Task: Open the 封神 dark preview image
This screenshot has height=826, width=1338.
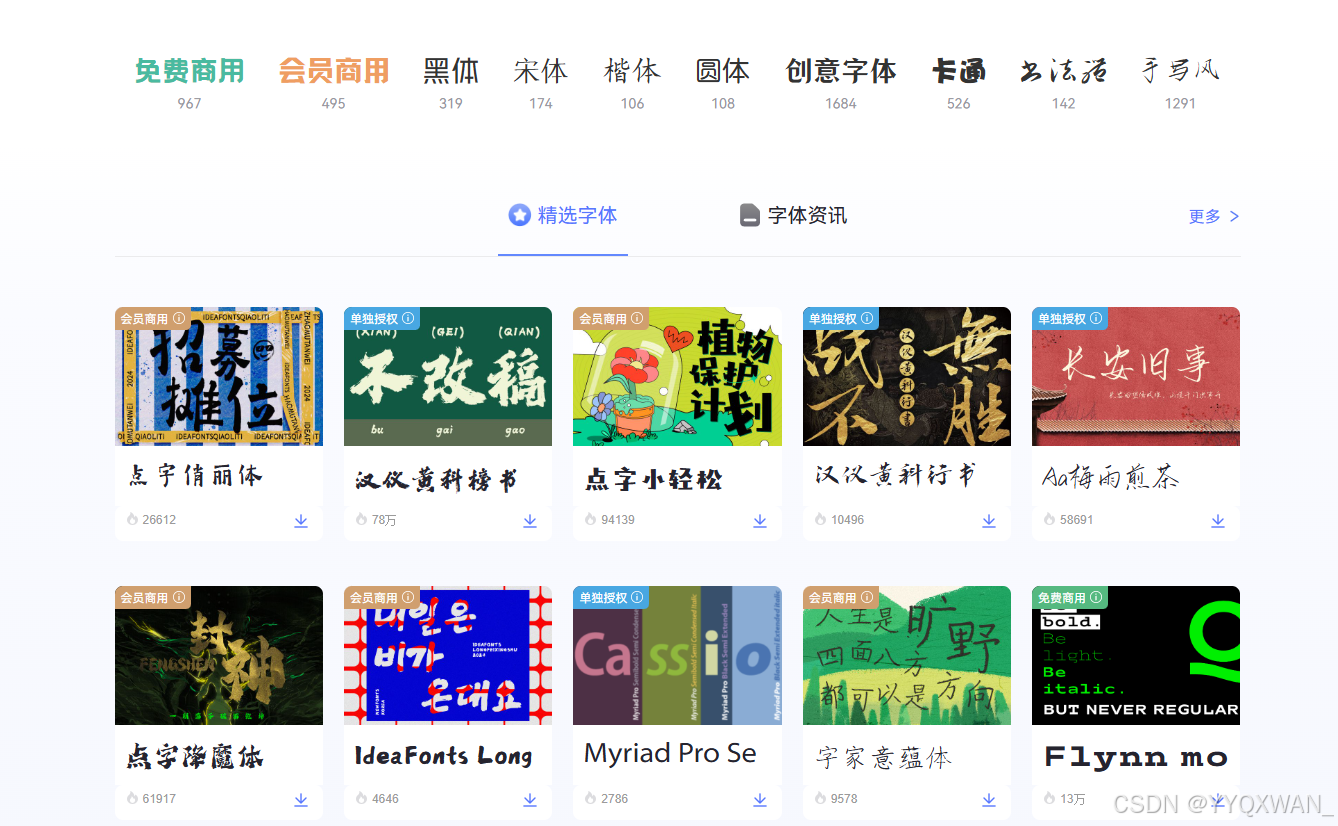Action: coord(219,655)
